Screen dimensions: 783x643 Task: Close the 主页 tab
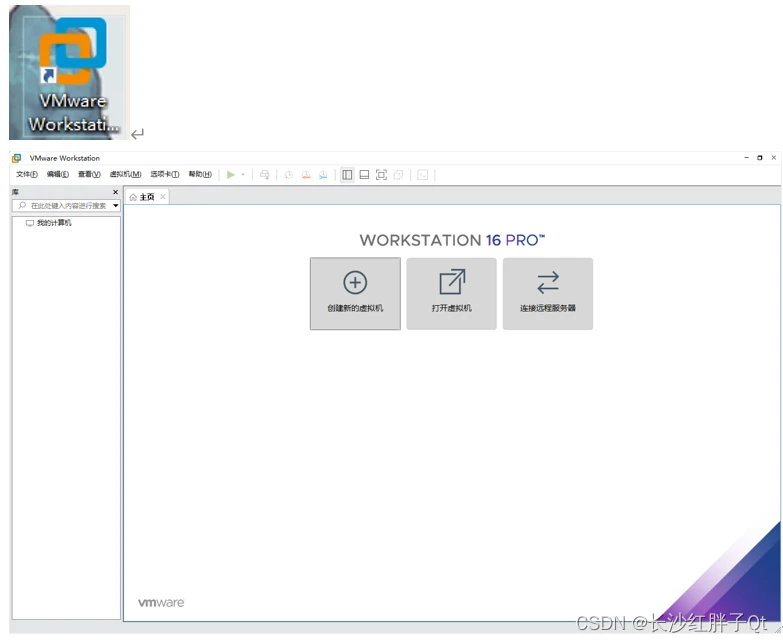tap(163, 197)
